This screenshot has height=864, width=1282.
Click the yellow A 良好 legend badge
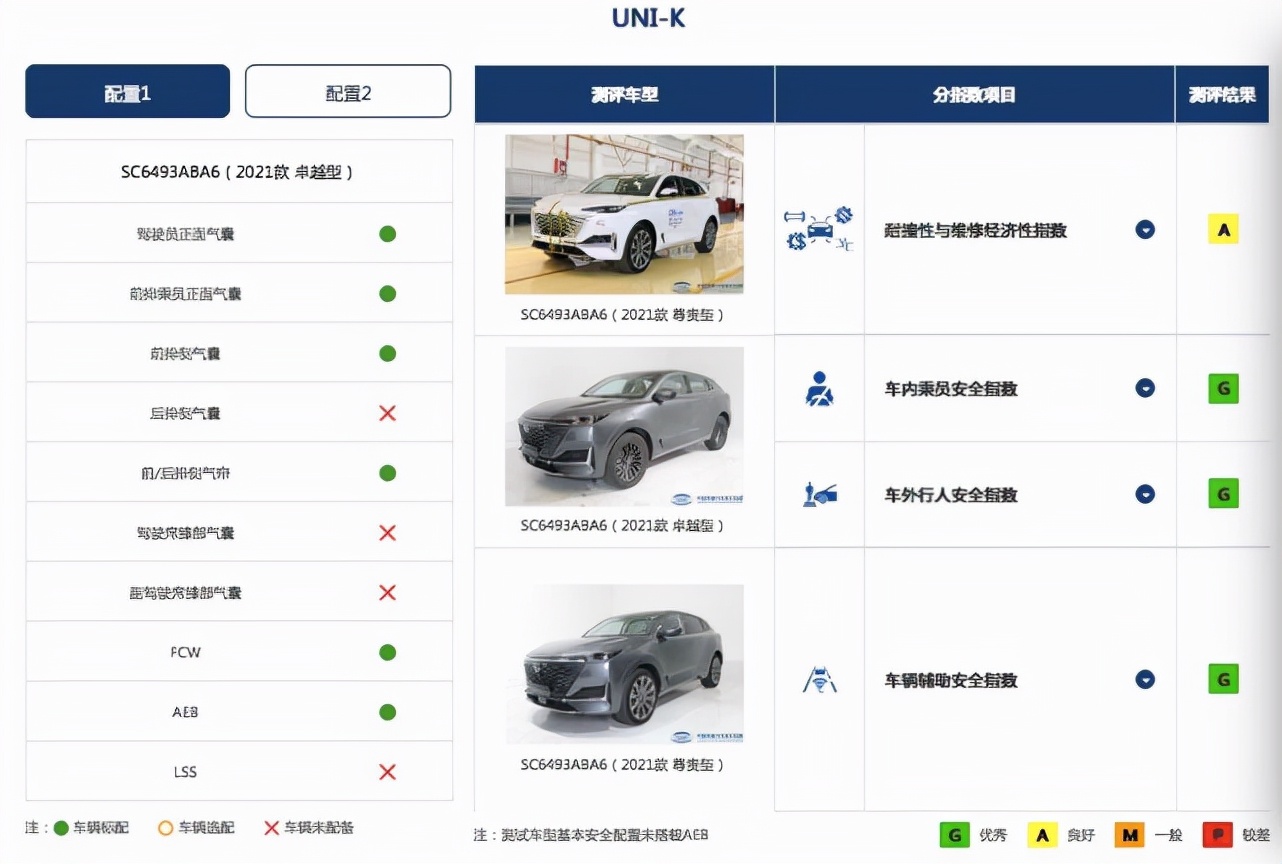pyautogui.click(x=1043, y=835)
